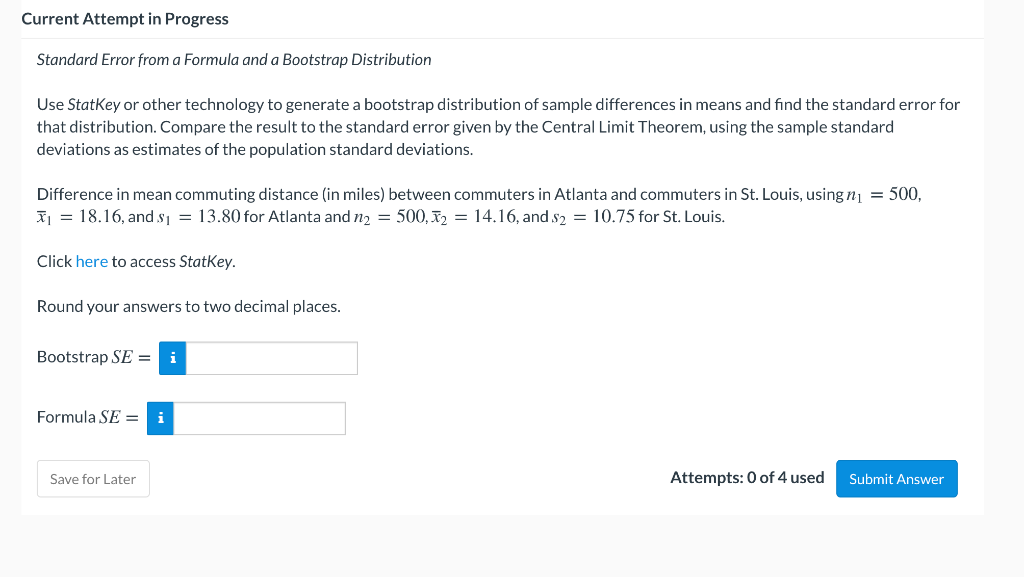Click the Save for Later button
1024x577 pixels.
pyautogui.click(x=93, y=478)
